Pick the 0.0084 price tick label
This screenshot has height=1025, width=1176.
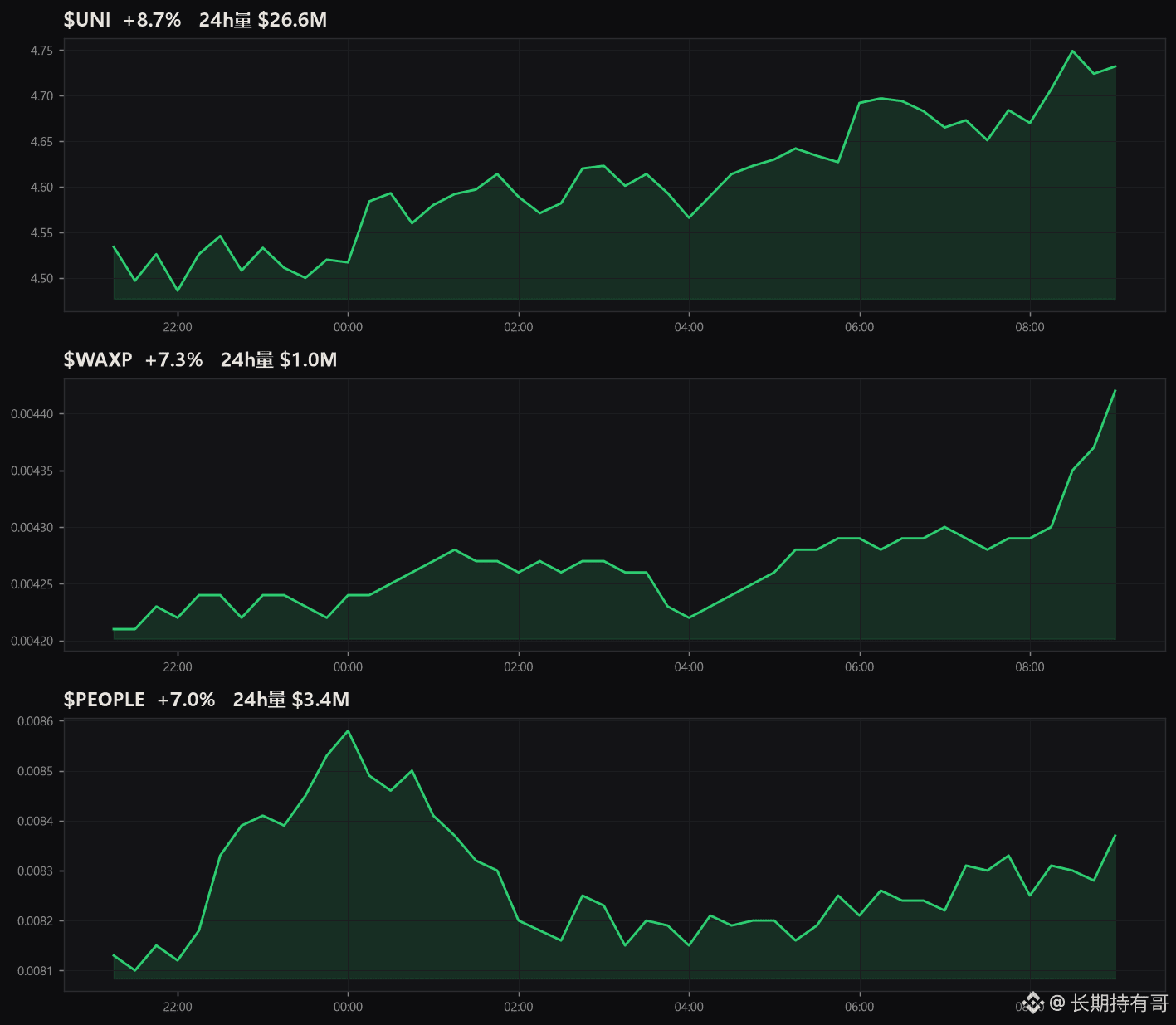36,821
